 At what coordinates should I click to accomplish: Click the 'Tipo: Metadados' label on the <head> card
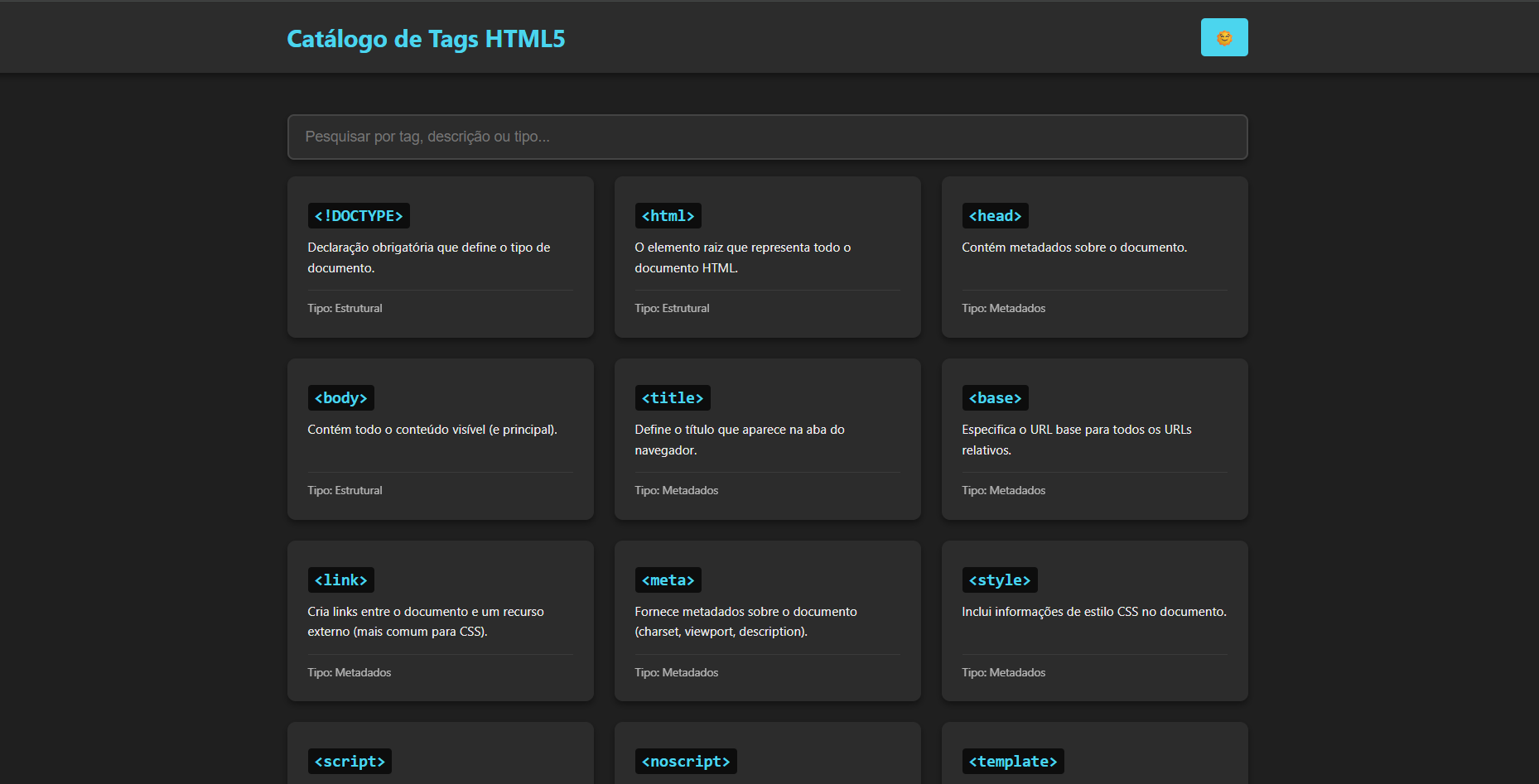point(1003,308)
